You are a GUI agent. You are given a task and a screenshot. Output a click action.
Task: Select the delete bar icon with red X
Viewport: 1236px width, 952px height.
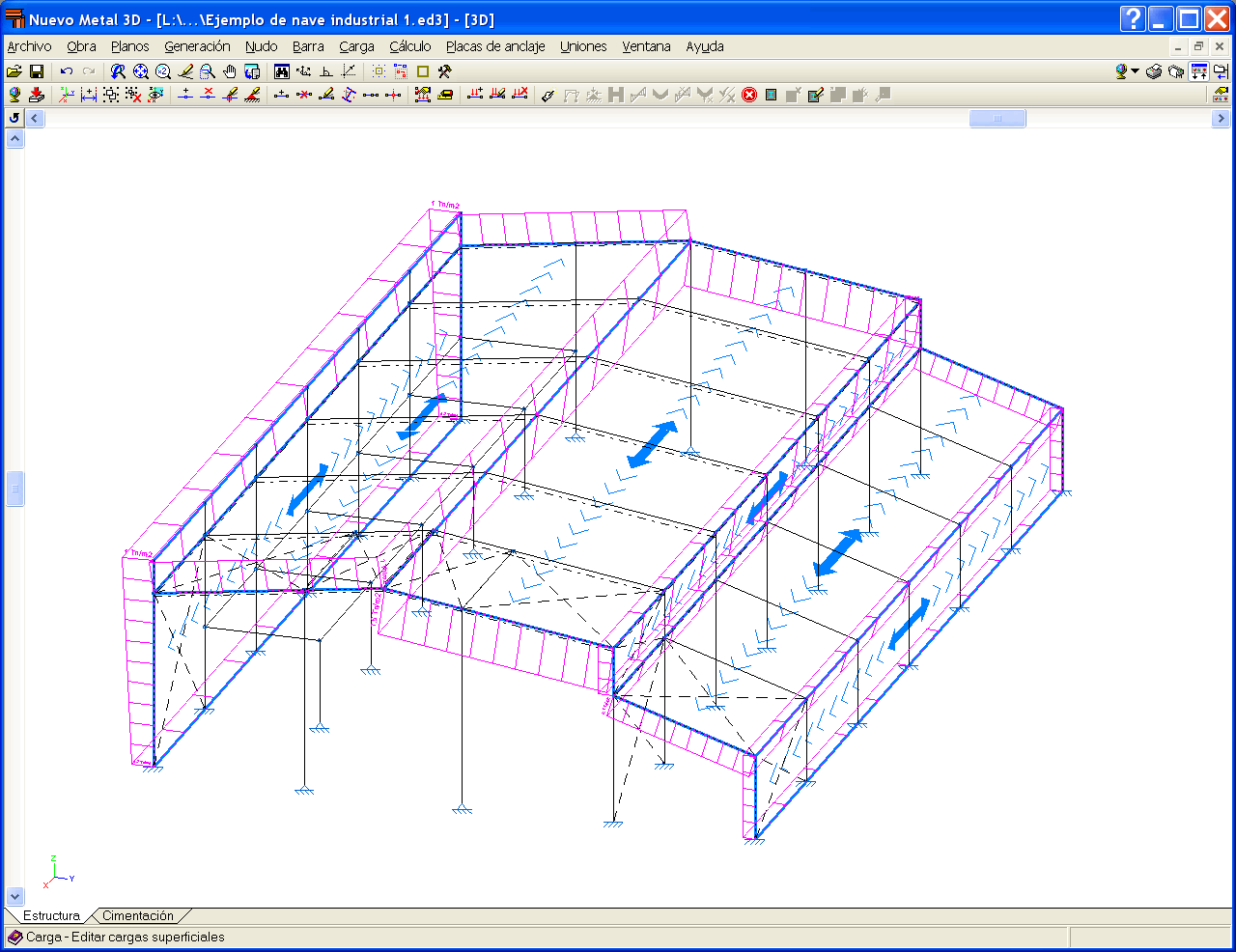(x=304, y=95)
